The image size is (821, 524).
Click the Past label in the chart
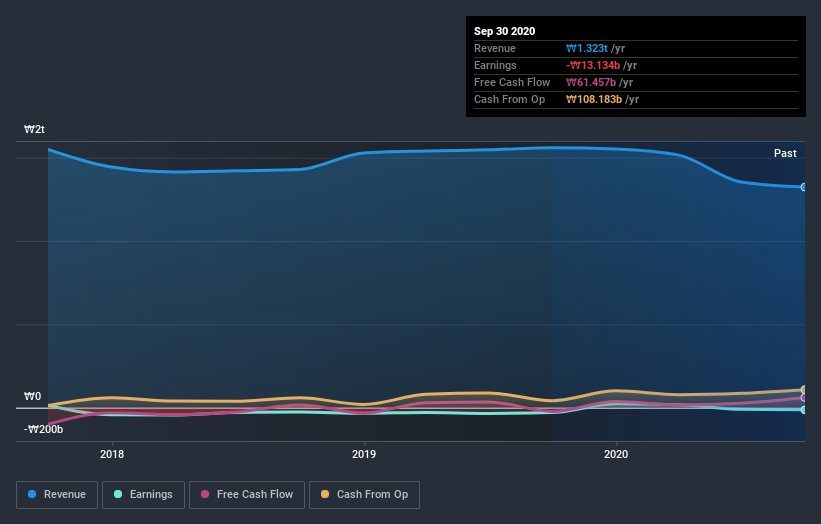[785, 153]
